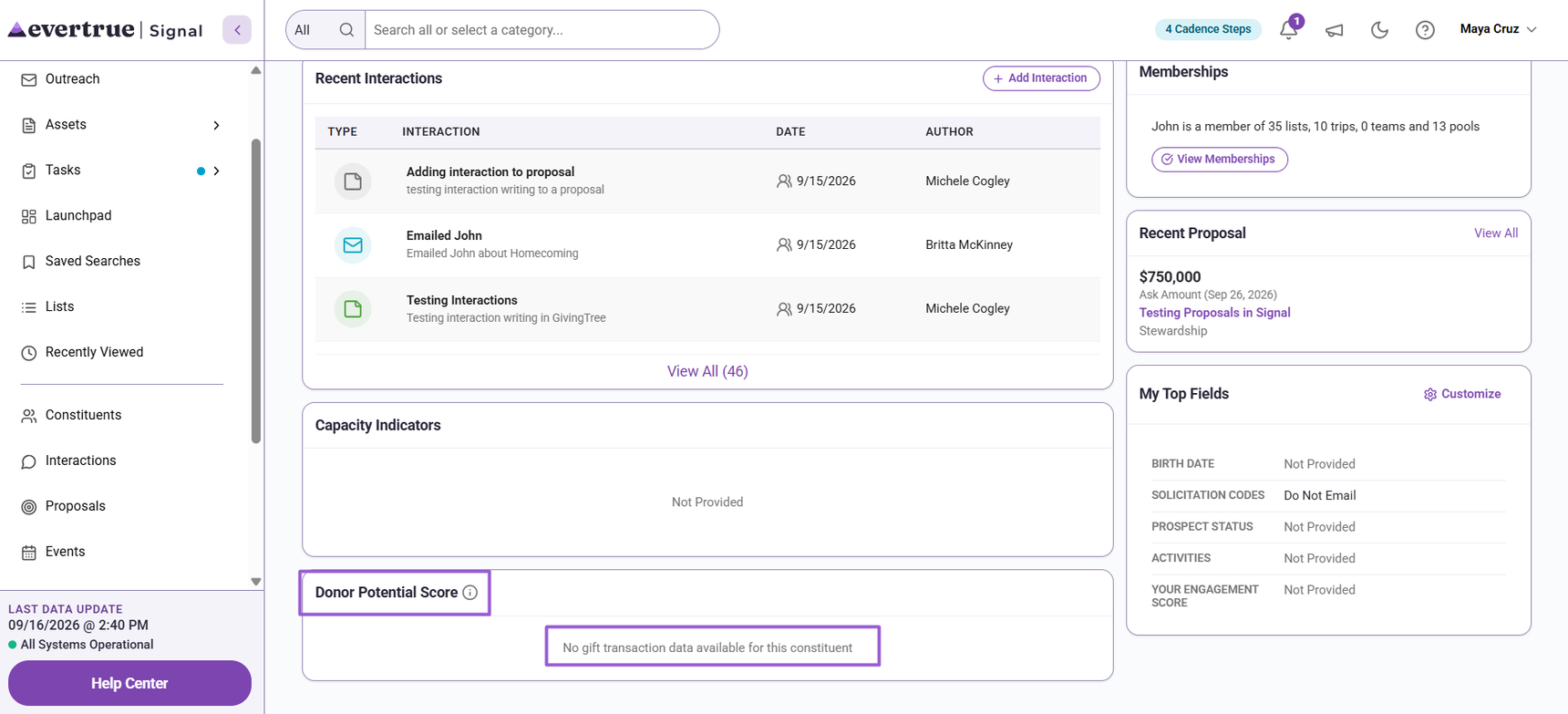Click the Donor Potential Score info icon
Screen dimensions: 1568x714
(470, 593)
